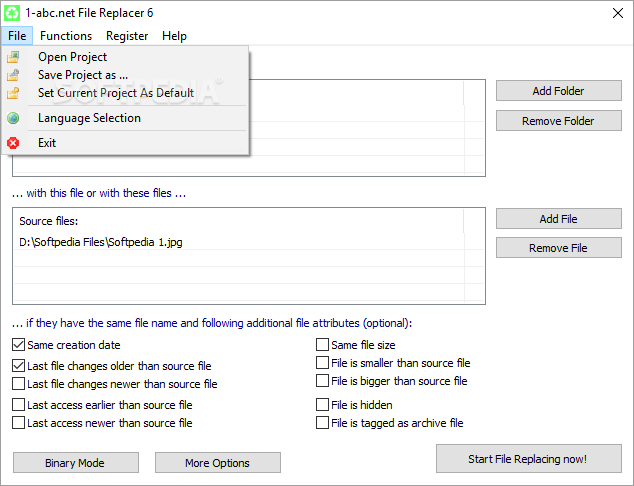Switch to Binary Mode

click(76, 463)
